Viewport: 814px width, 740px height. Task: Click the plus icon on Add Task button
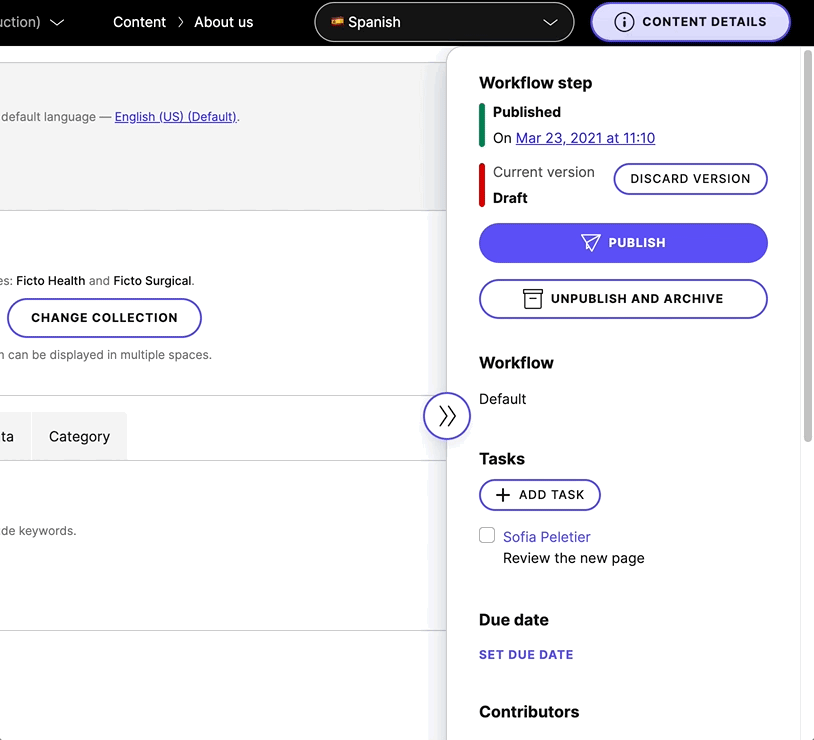point(503,494)
